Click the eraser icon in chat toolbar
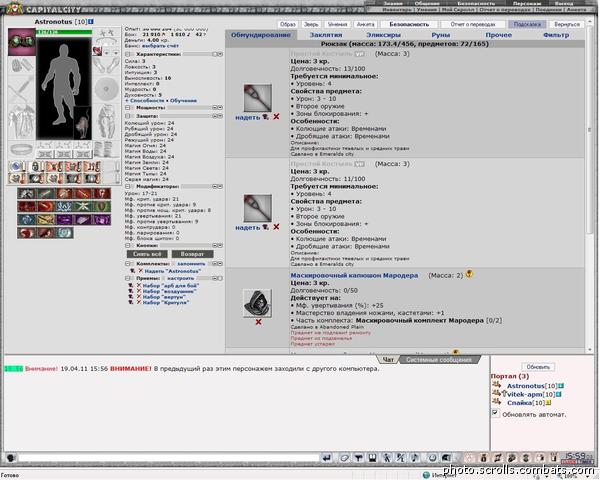This screenshot has height=480, width=600. point(344,458)
